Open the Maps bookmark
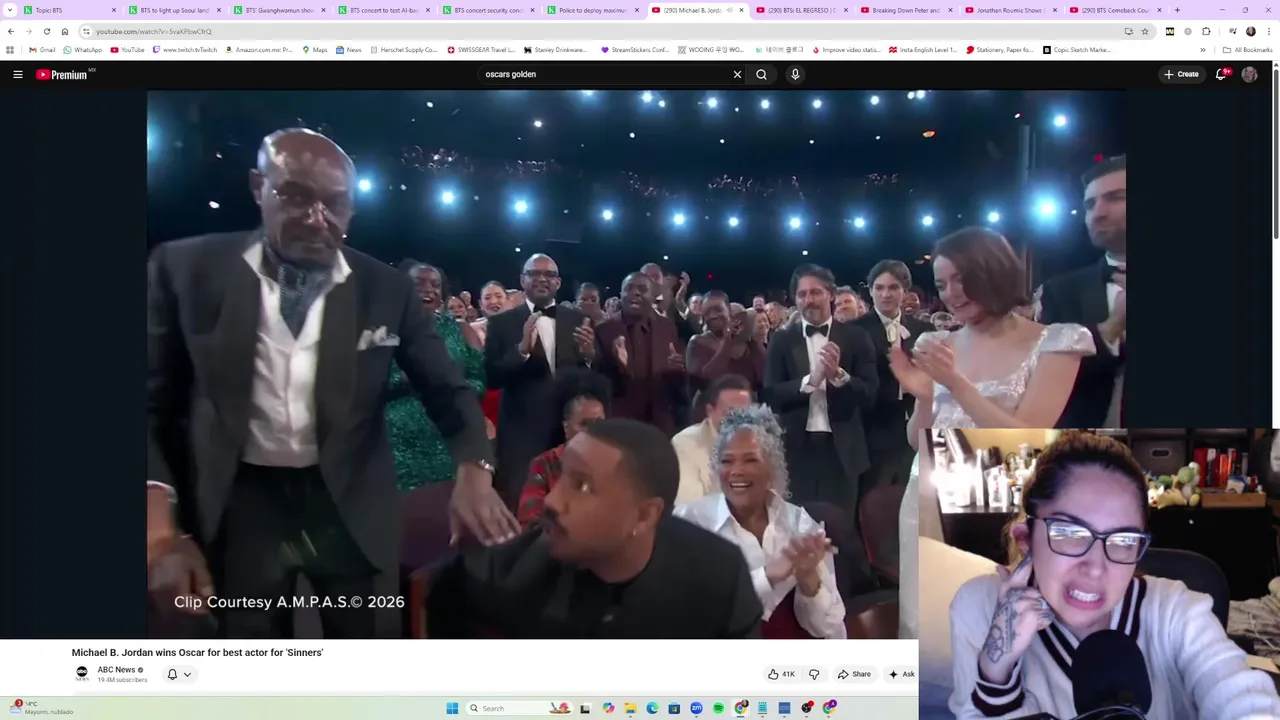Viewport: 1280px width, 720px height. point(314,49)
